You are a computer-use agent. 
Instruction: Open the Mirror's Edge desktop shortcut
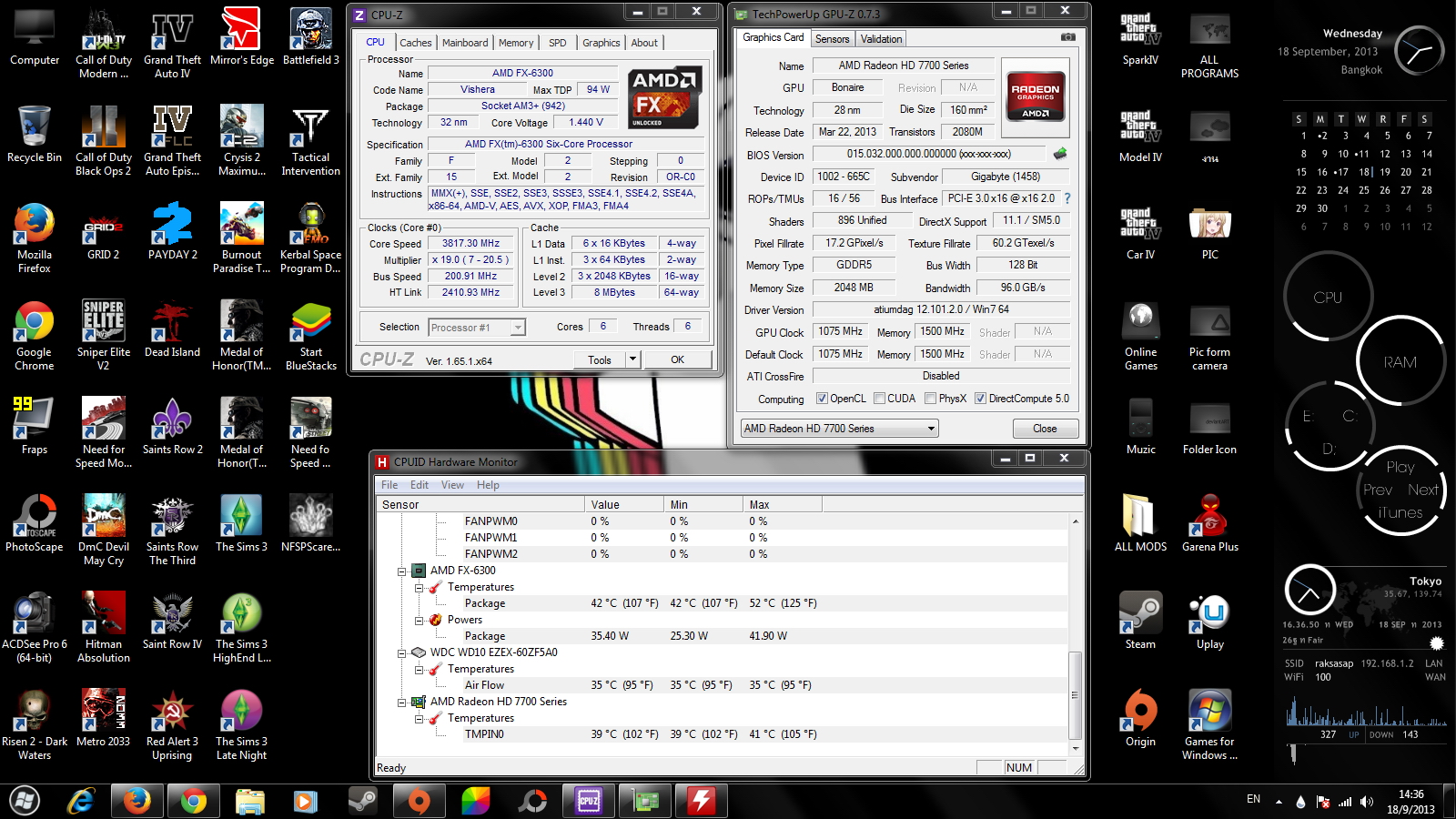[x=241, y=38]
